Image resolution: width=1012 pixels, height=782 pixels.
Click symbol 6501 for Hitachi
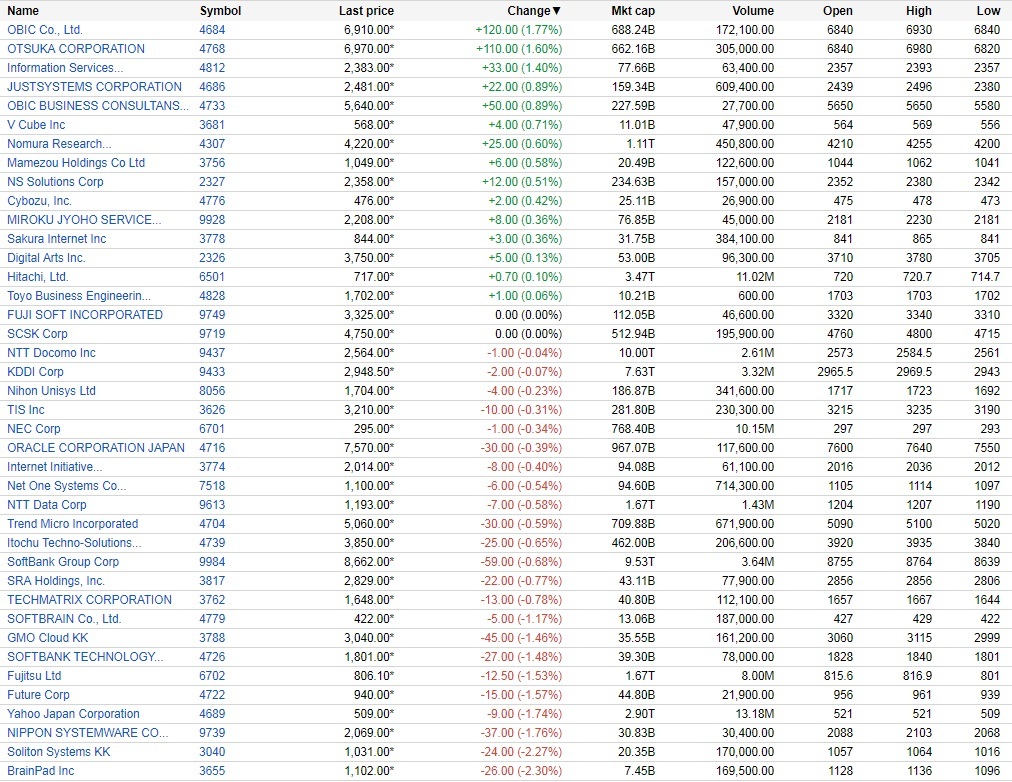[x=212, y=277]
